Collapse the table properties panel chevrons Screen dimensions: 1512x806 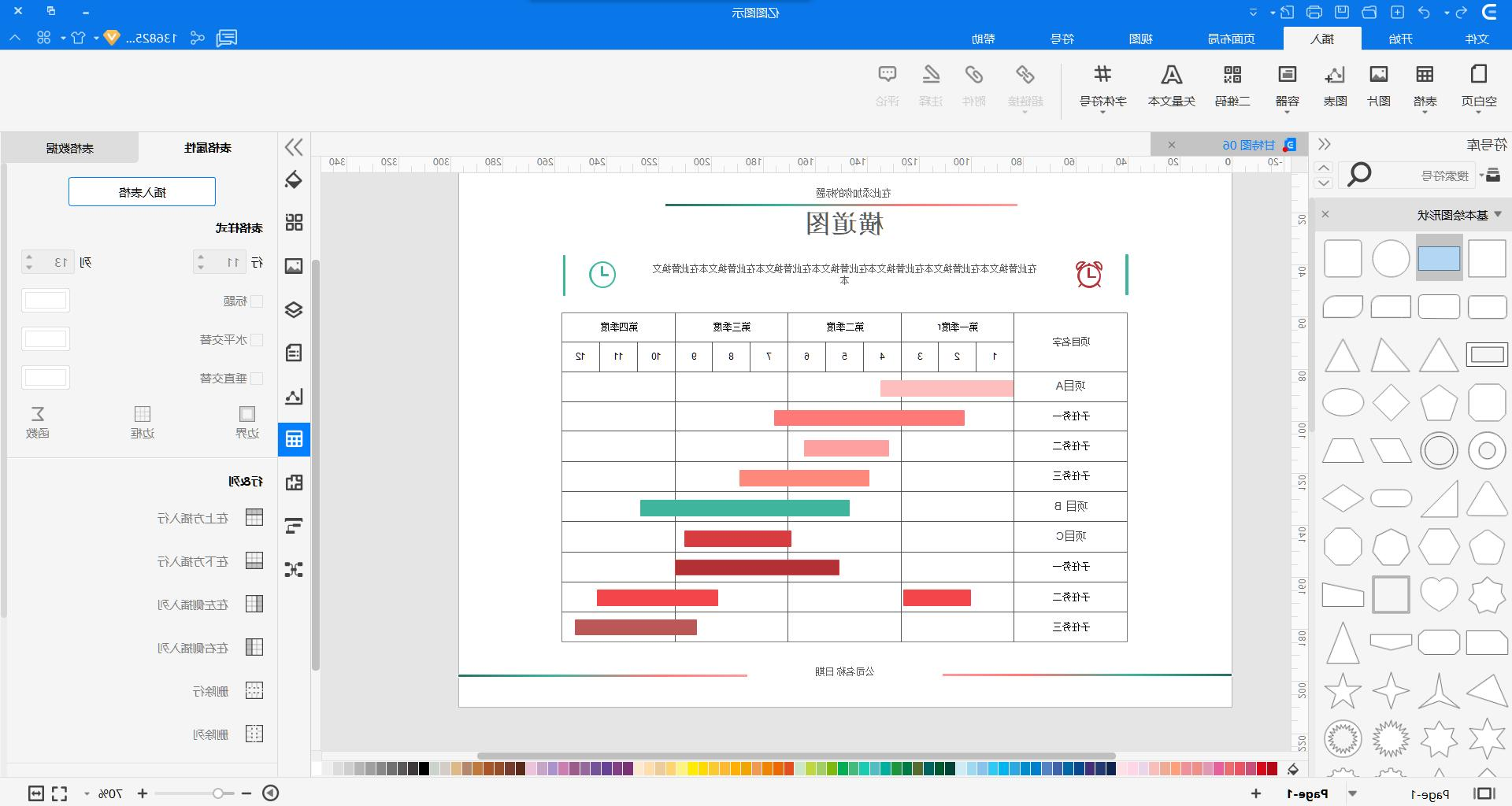(x=294, y=147)
